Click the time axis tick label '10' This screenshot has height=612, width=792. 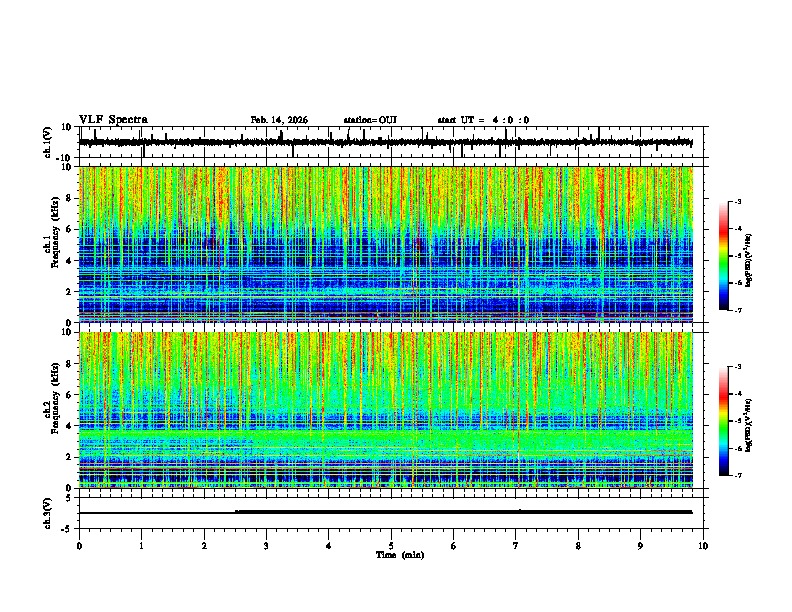tap(703, 546)
